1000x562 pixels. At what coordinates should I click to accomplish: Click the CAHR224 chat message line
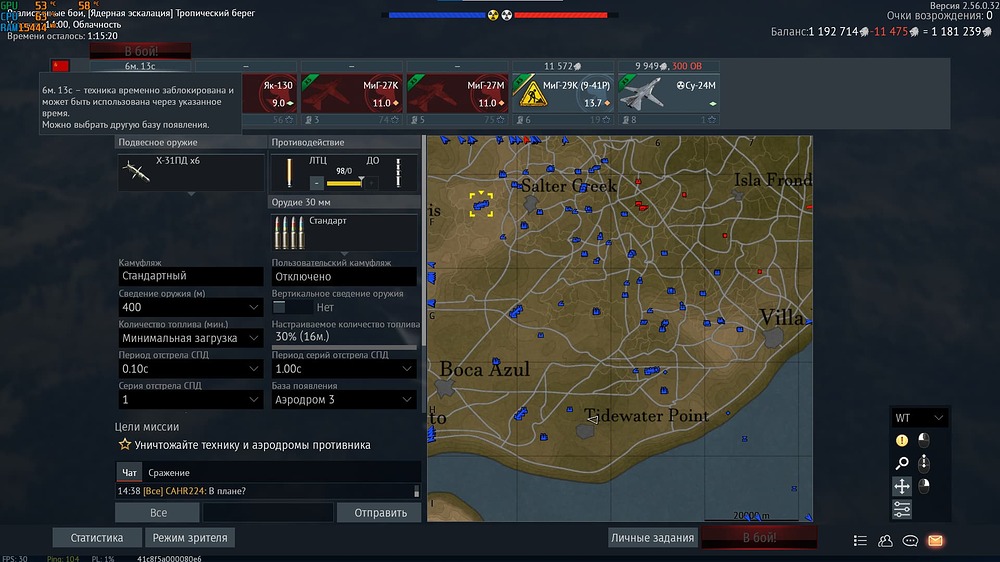point(182,491)
